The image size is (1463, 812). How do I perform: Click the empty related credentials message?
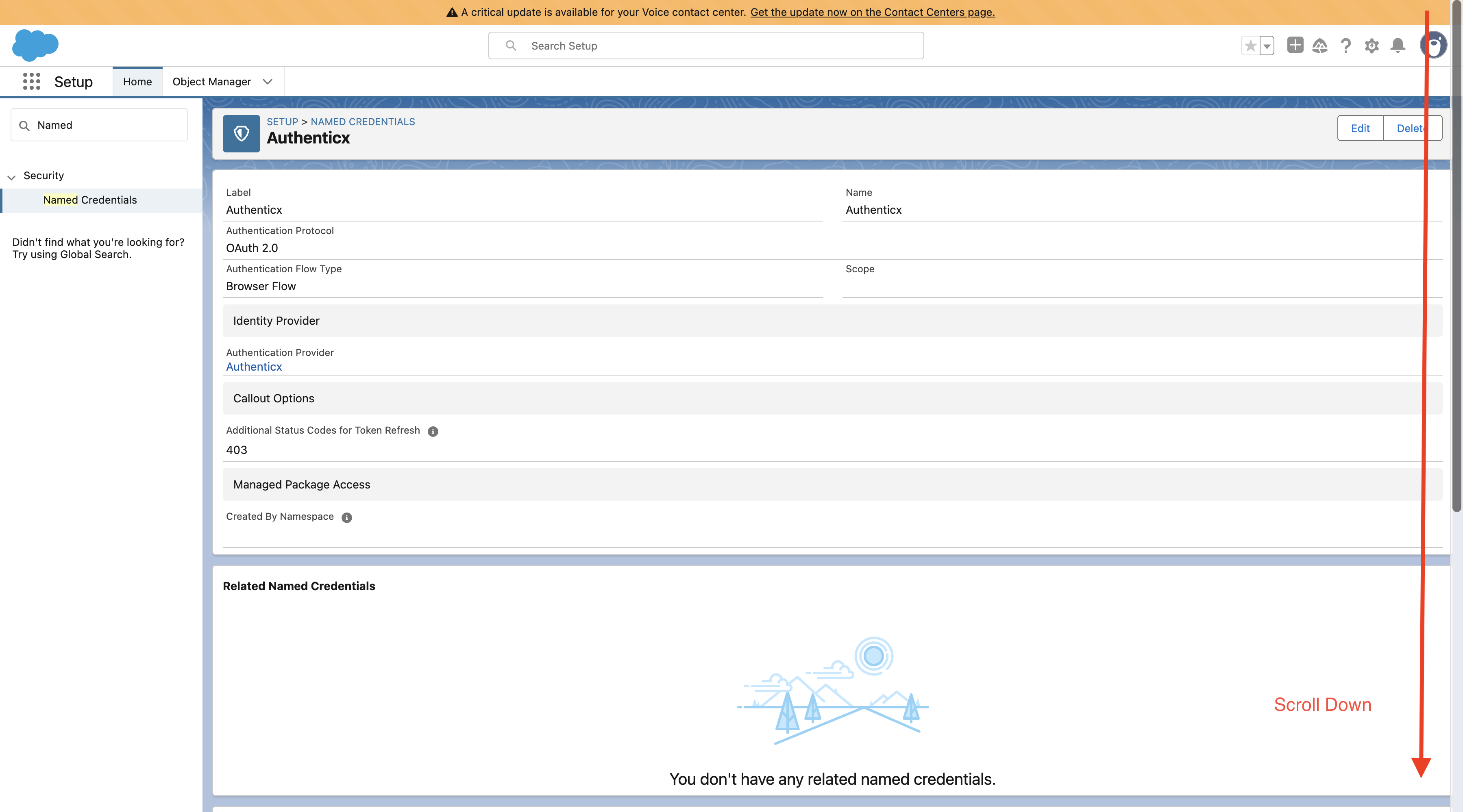tap(832, 779)
